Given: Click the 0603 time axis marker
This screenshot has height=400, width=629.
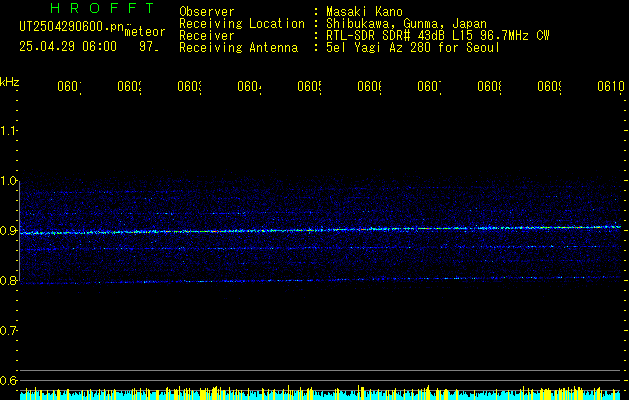Looking at the screenshot, I should point(189,87).
